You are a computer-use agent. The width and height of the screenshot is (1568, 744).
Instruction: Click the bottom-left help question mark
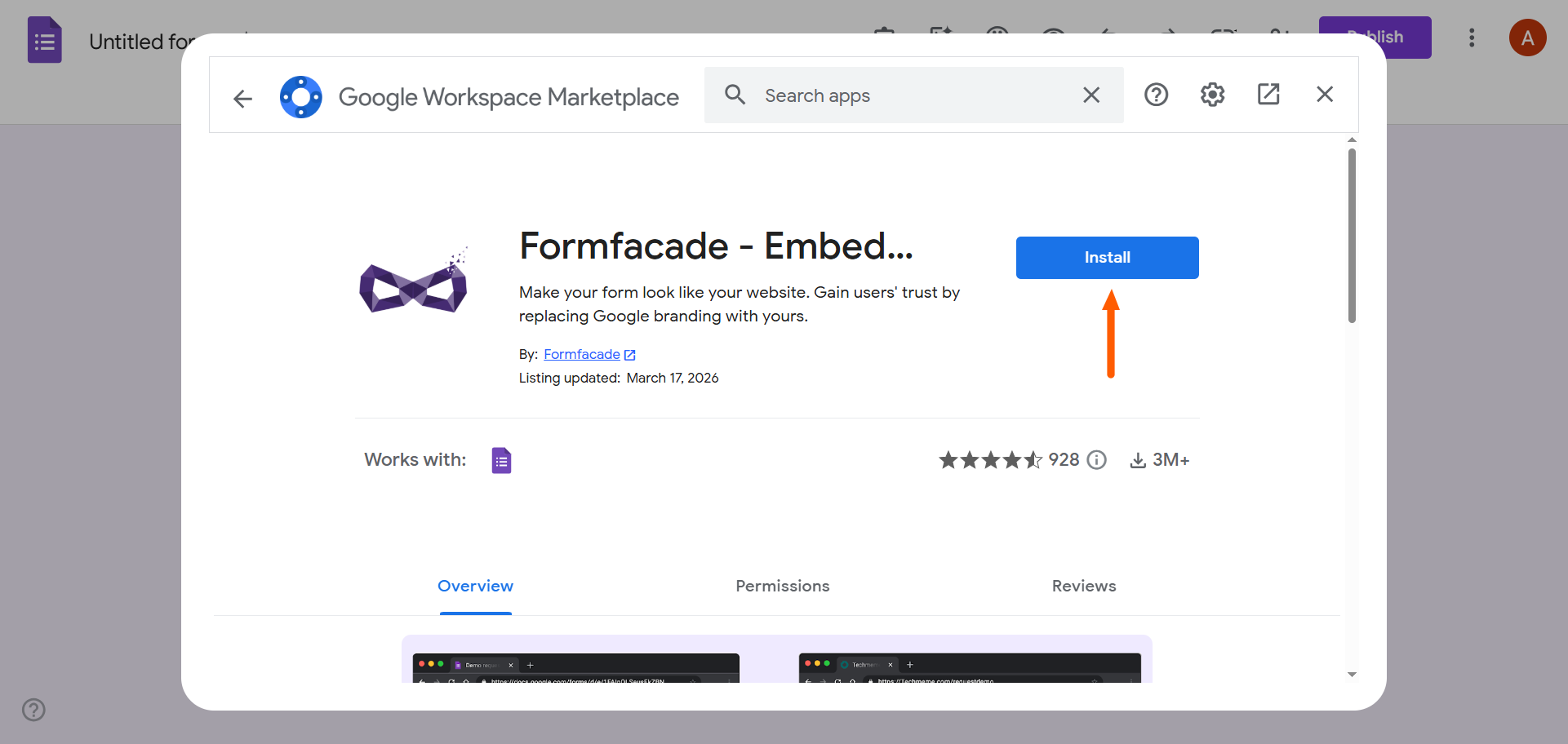pyautogui.click(x=33, y=710)
